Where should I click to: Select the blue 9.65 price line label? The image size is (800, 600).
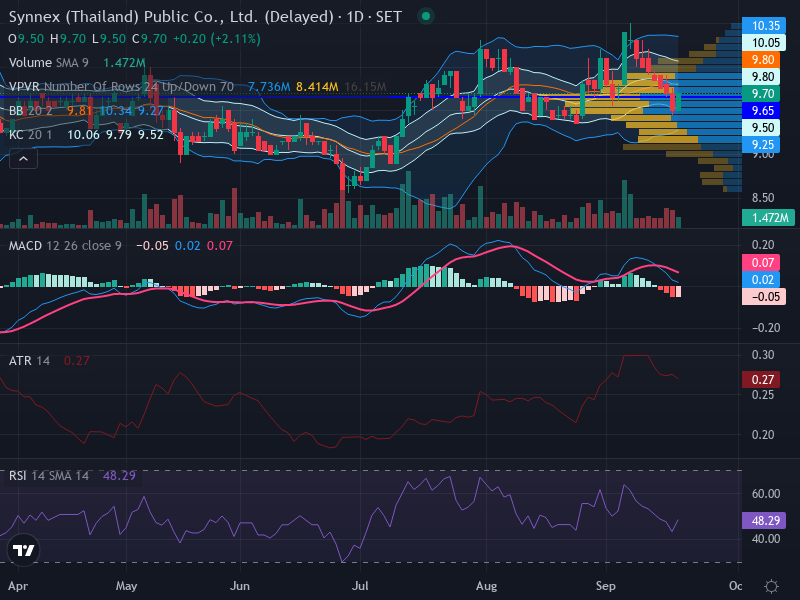[763, 110]
